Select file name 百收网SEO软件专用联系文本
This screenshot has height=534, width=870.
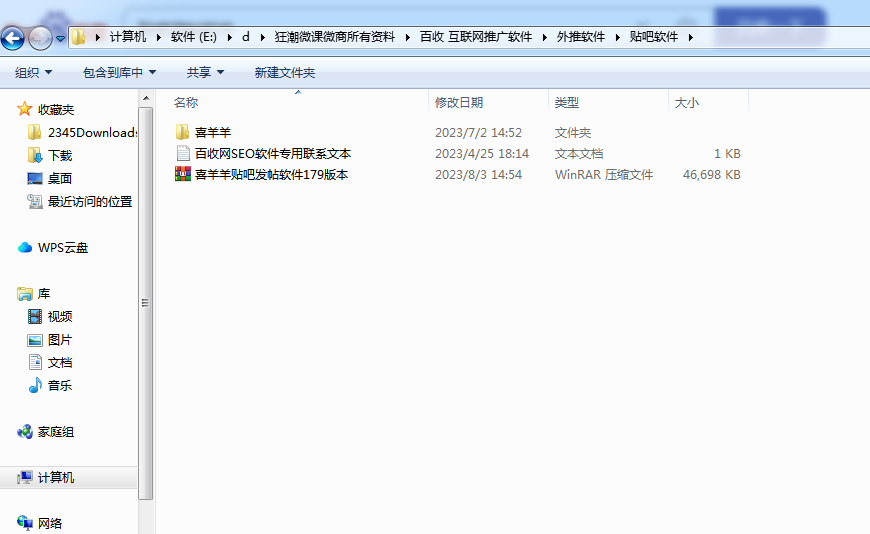273,154
